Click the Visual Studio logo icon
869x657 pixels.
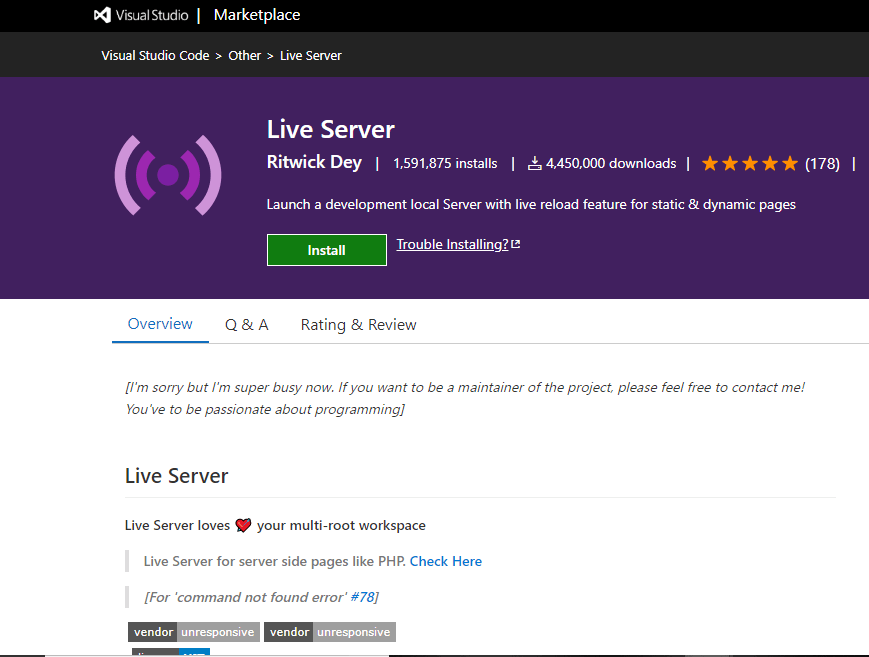coord(102,15)
